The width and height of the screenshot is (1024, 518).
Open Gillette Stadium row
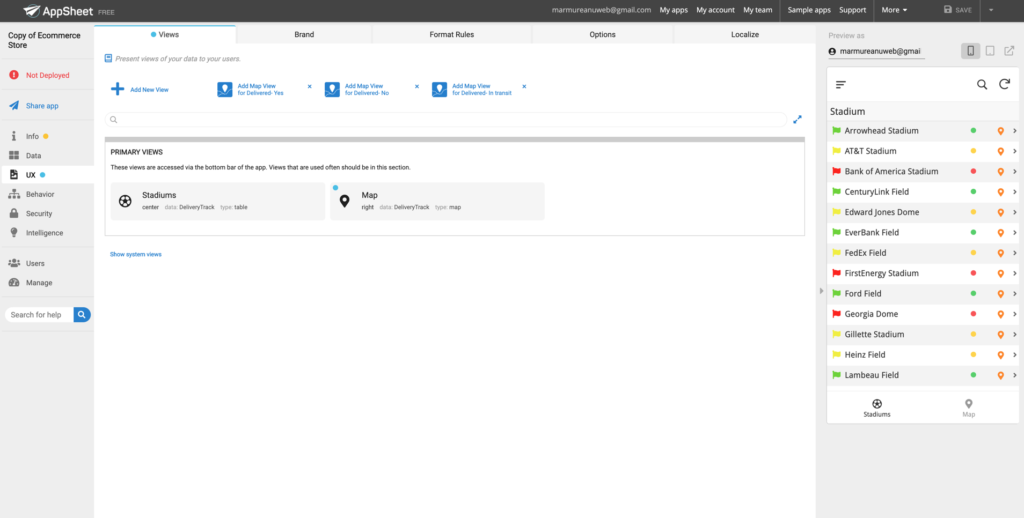[923, 334]
